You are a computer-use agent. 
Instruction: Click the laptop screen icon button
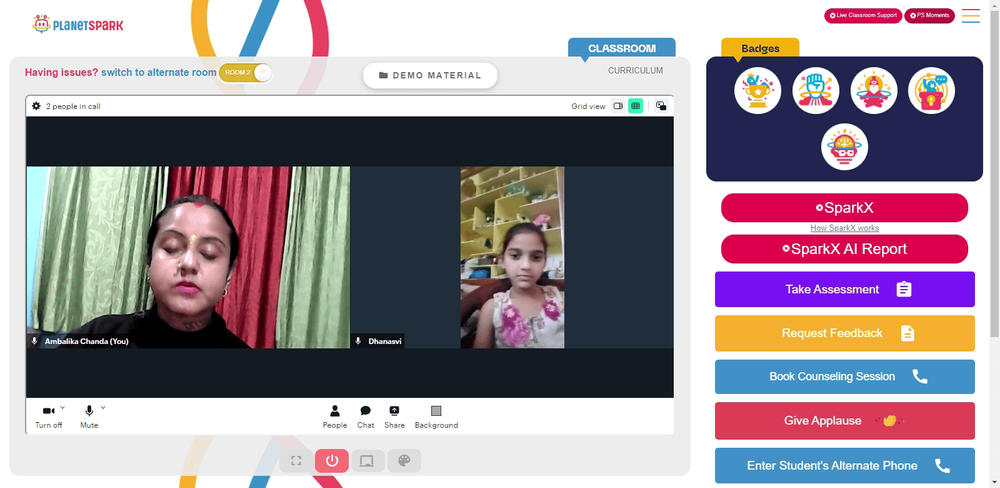[x=367, y=461]
